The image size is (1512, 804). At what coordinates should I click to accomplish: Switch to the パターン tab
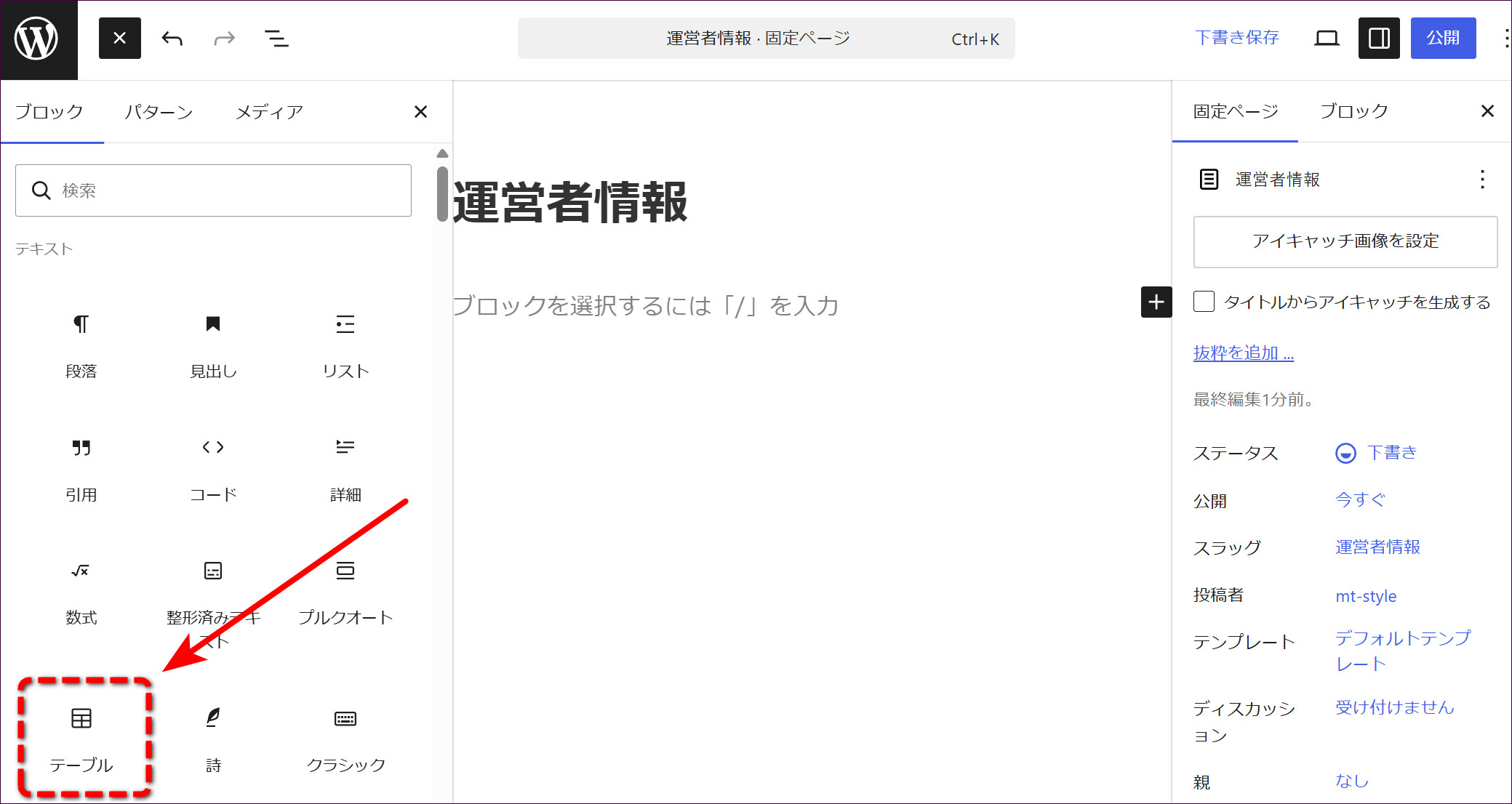(x=159, y=112)
